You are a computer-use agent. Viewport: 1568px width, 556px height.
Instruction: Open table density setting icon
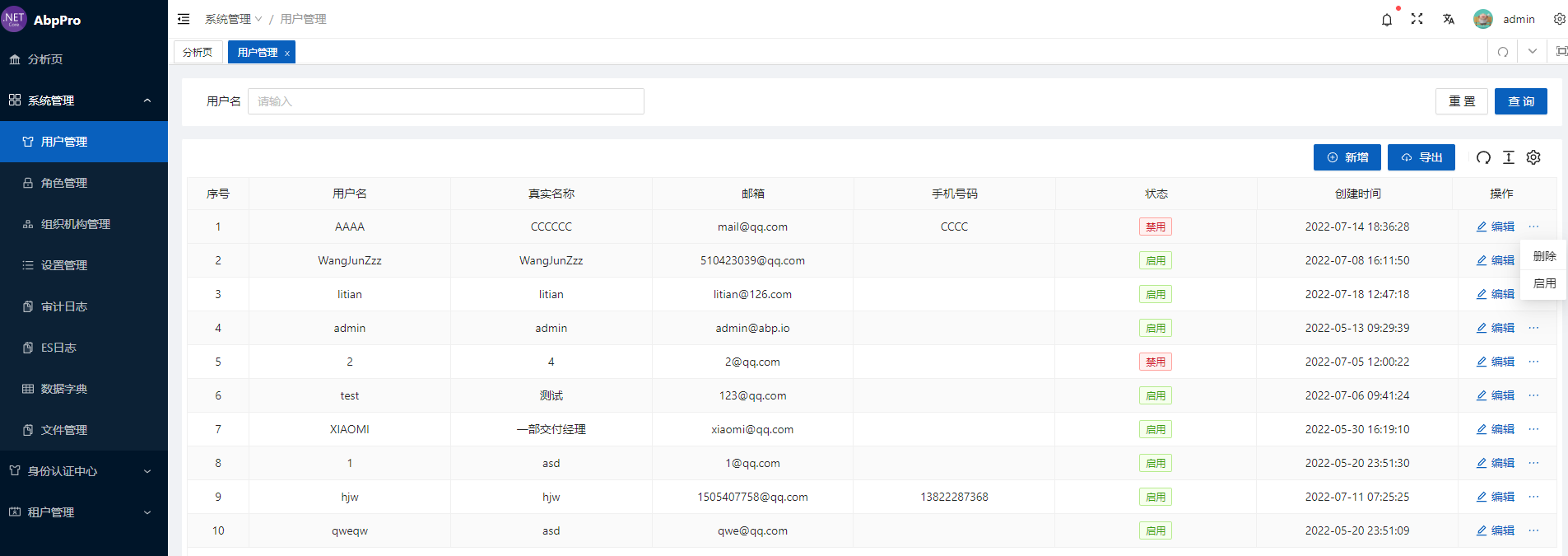[x=1509, y=157]
